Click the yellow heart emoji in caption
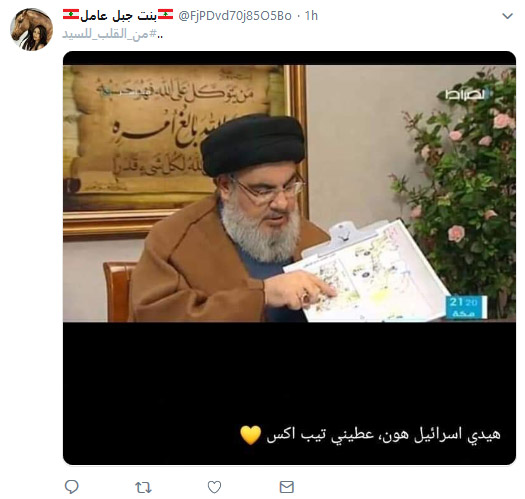This screenshot has height=499, width=525. 250,435
